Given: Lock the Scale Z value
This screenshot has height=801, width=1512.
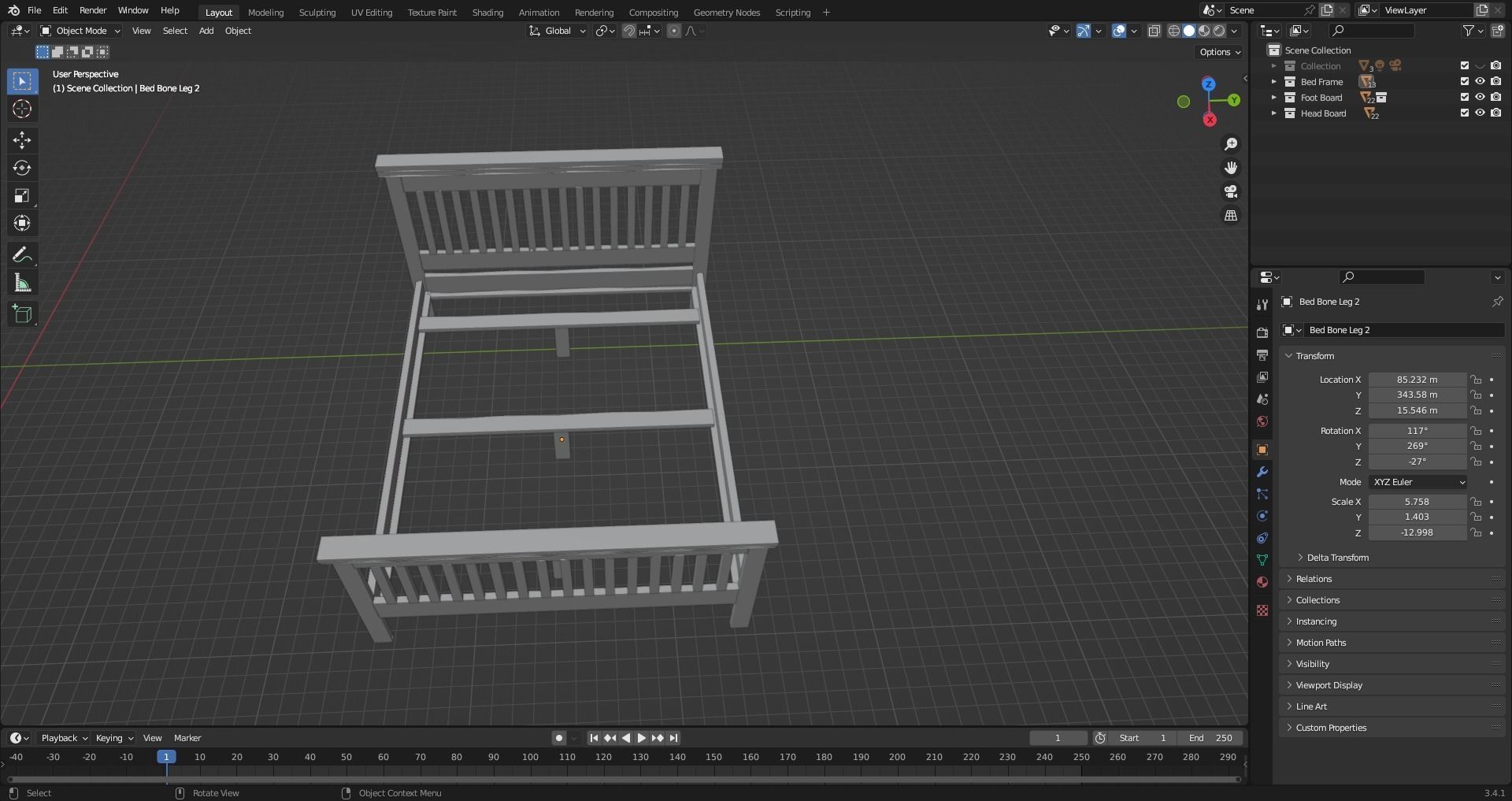Looking at the screenshot, I should [x=1476, y=532].
